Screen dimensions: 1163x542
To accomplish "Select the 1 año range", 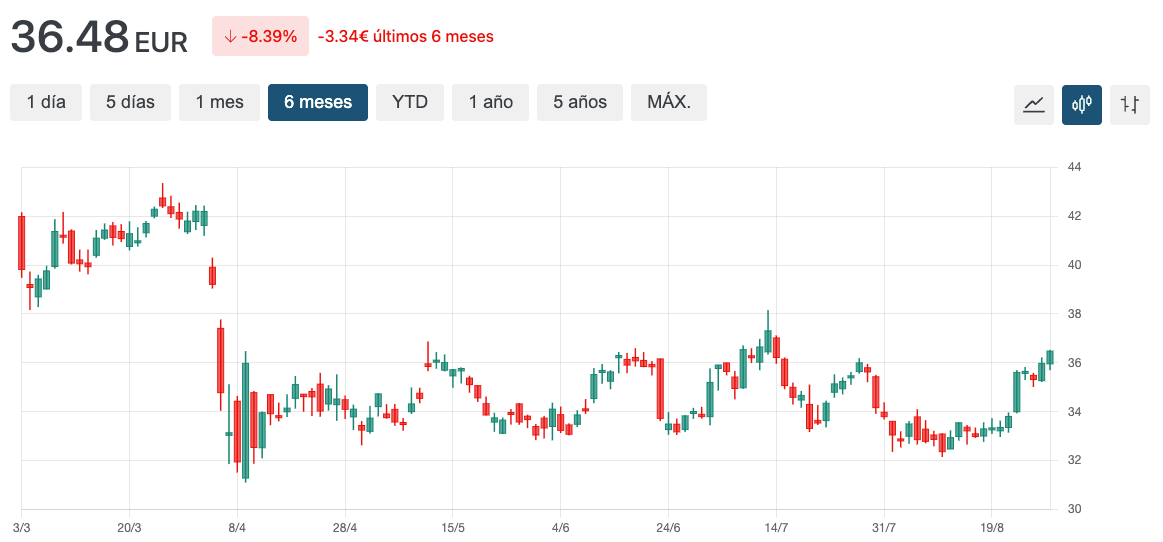I will 491,102.
